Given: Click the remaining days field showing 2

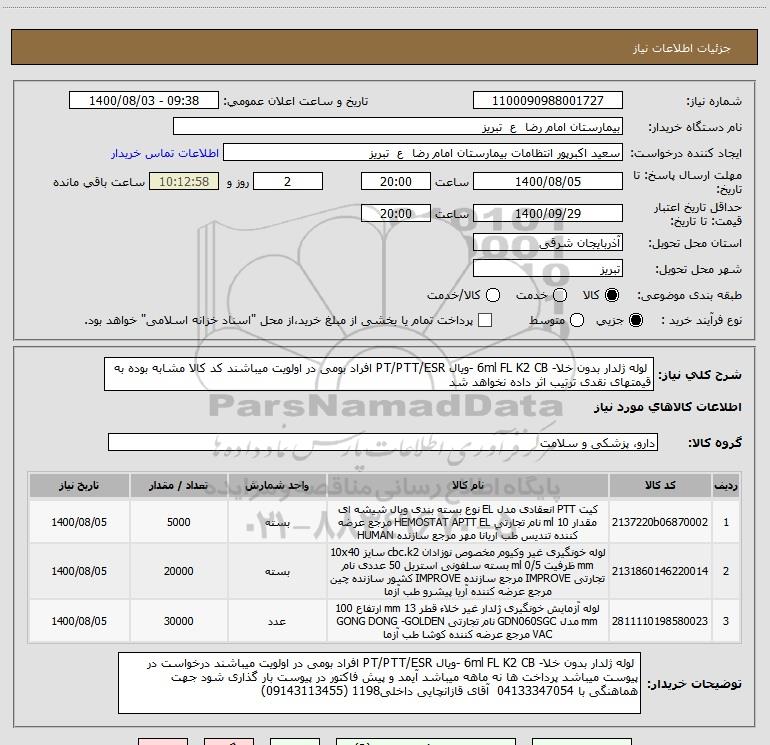Looking at the screenshot, I should (x=288, y=182).
